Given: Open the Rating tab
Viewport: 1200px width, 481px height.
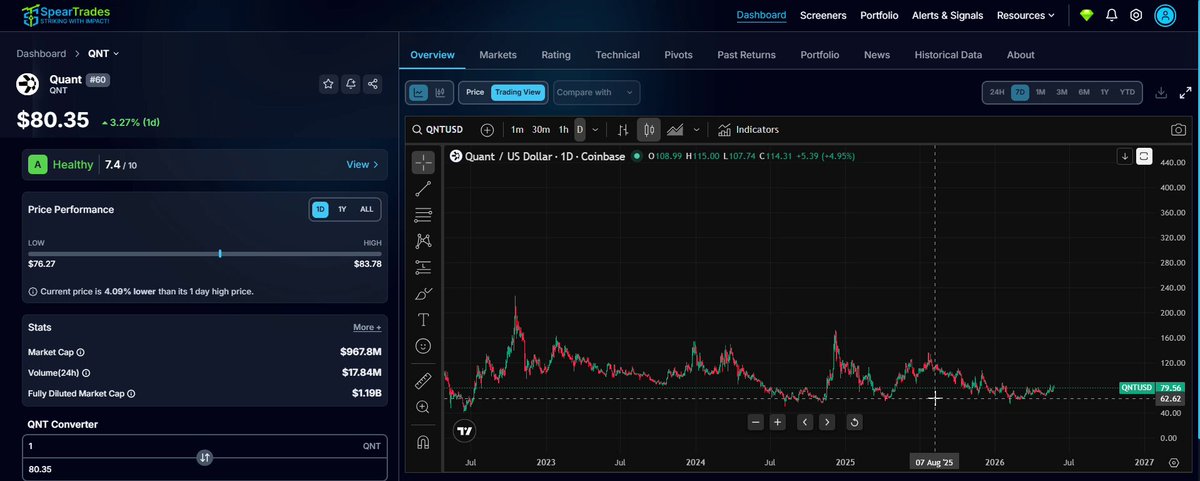Looking at the screenshot, I should [556, 55].
